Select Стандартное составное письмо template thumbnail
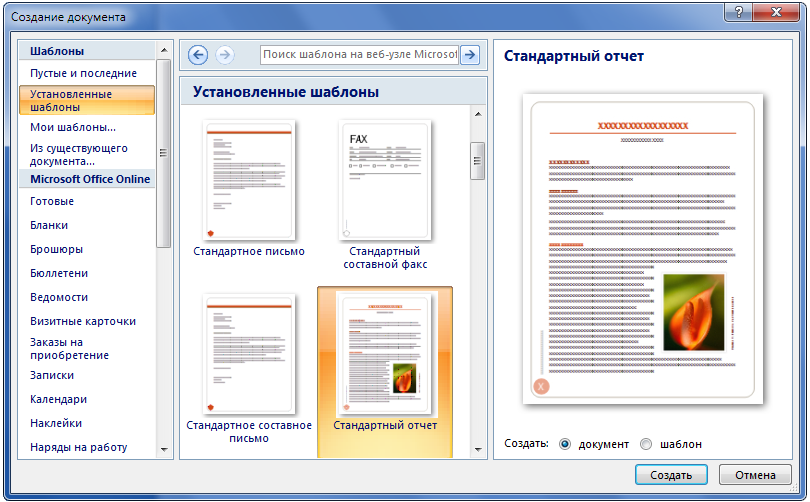 (249, 354)
